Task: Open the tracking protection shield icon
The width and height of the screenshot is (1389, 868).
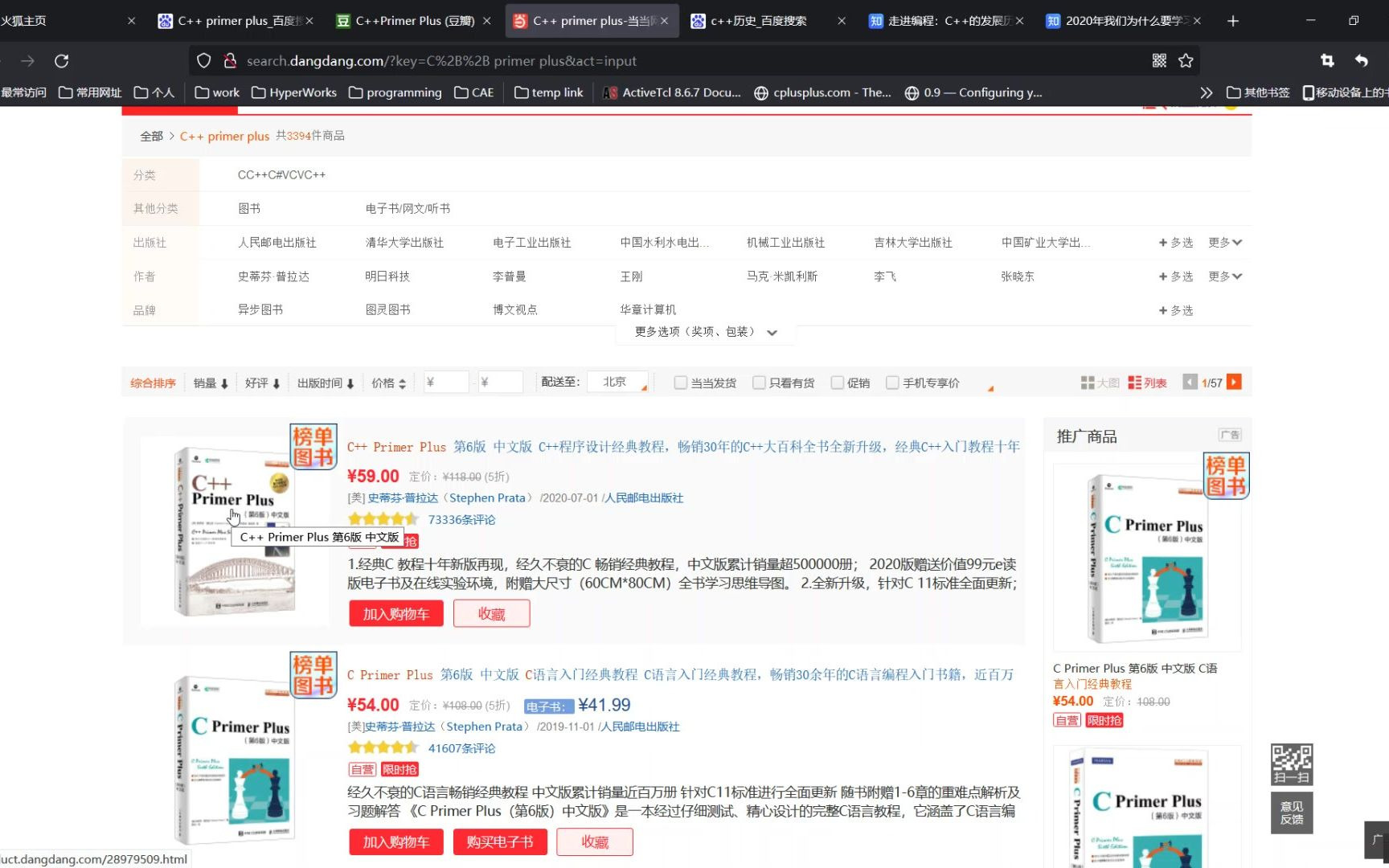Action: tap(203, 60)
